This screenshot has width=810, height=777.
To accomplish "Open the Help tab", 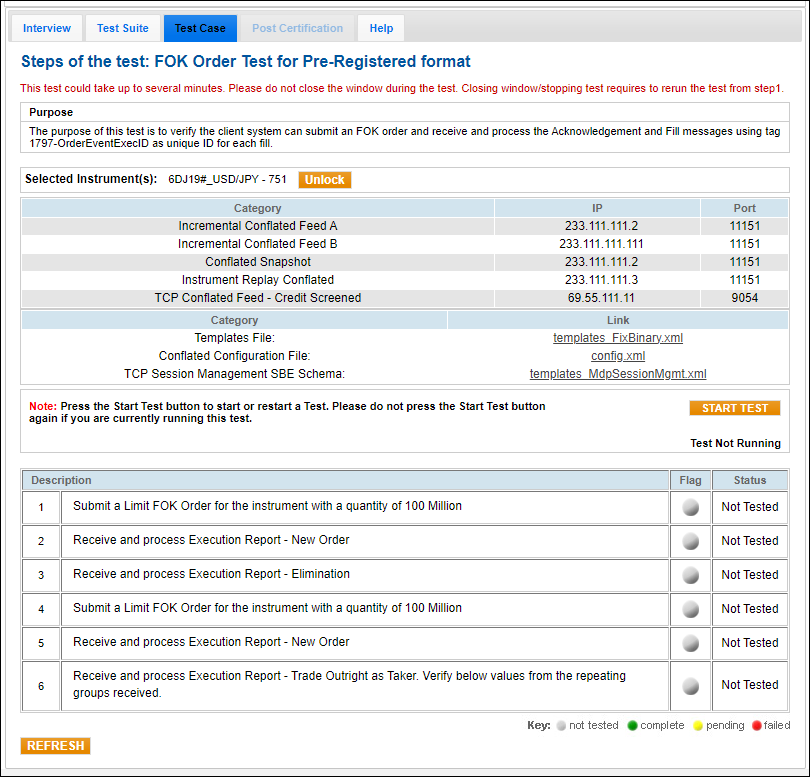I will click(x=381, y=28).
